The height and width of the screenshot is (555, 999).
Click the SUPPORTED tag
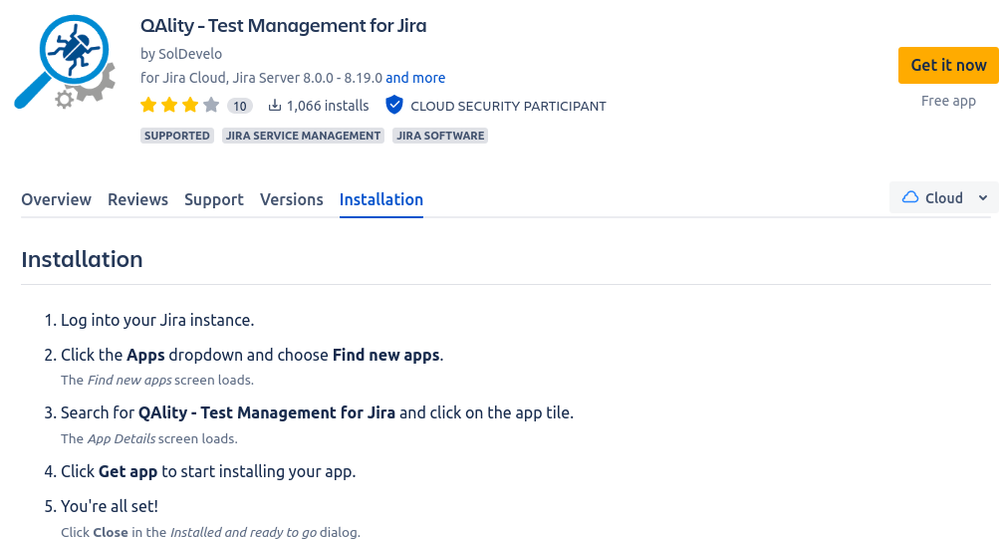pyautogui.click(x=176, y=136)
